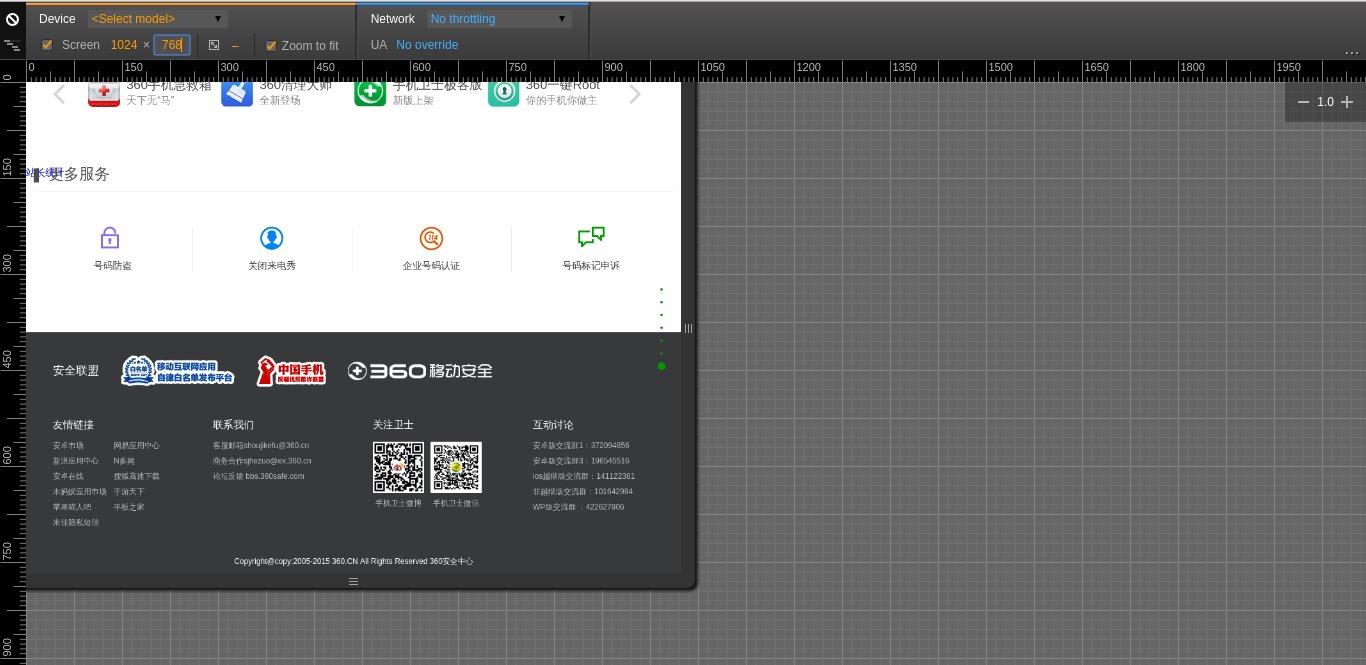Click the business email sjhezuo@ex.360.cn

coord(277,461)
